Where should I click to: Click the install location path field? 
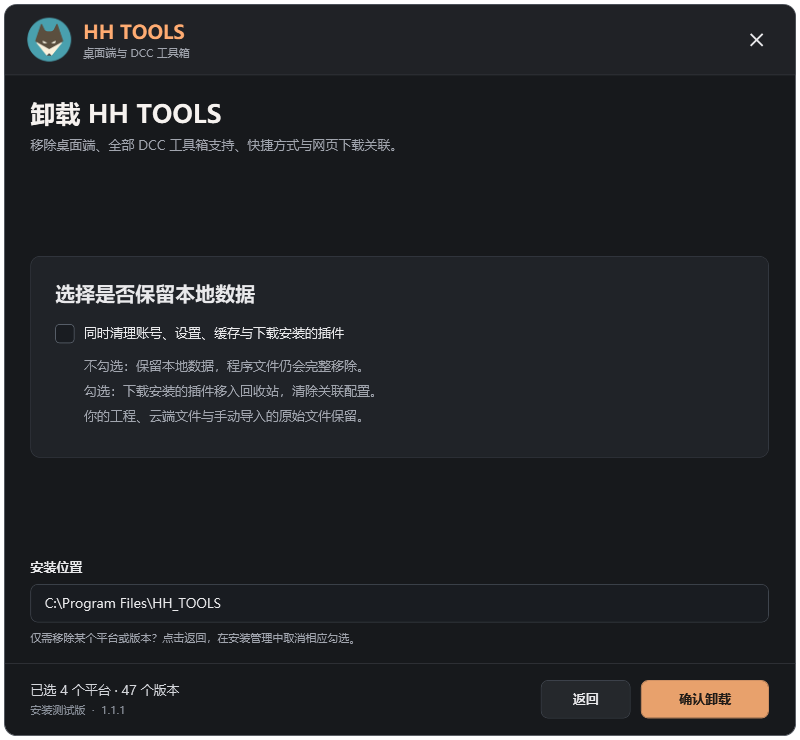399,603
